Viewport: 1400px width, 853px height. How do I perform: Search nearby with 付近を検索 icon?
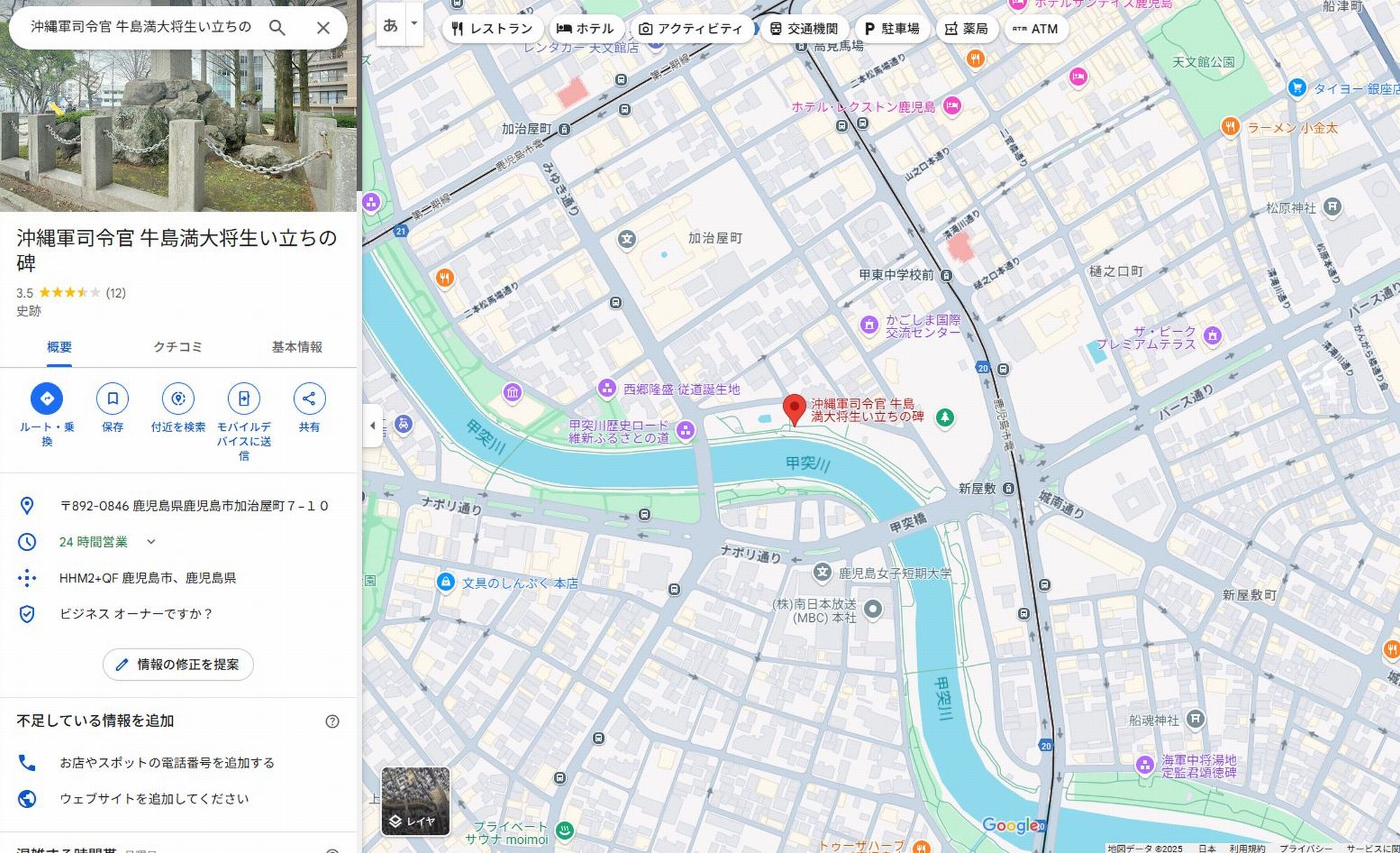pyautogui.click(x=178, y=398)
